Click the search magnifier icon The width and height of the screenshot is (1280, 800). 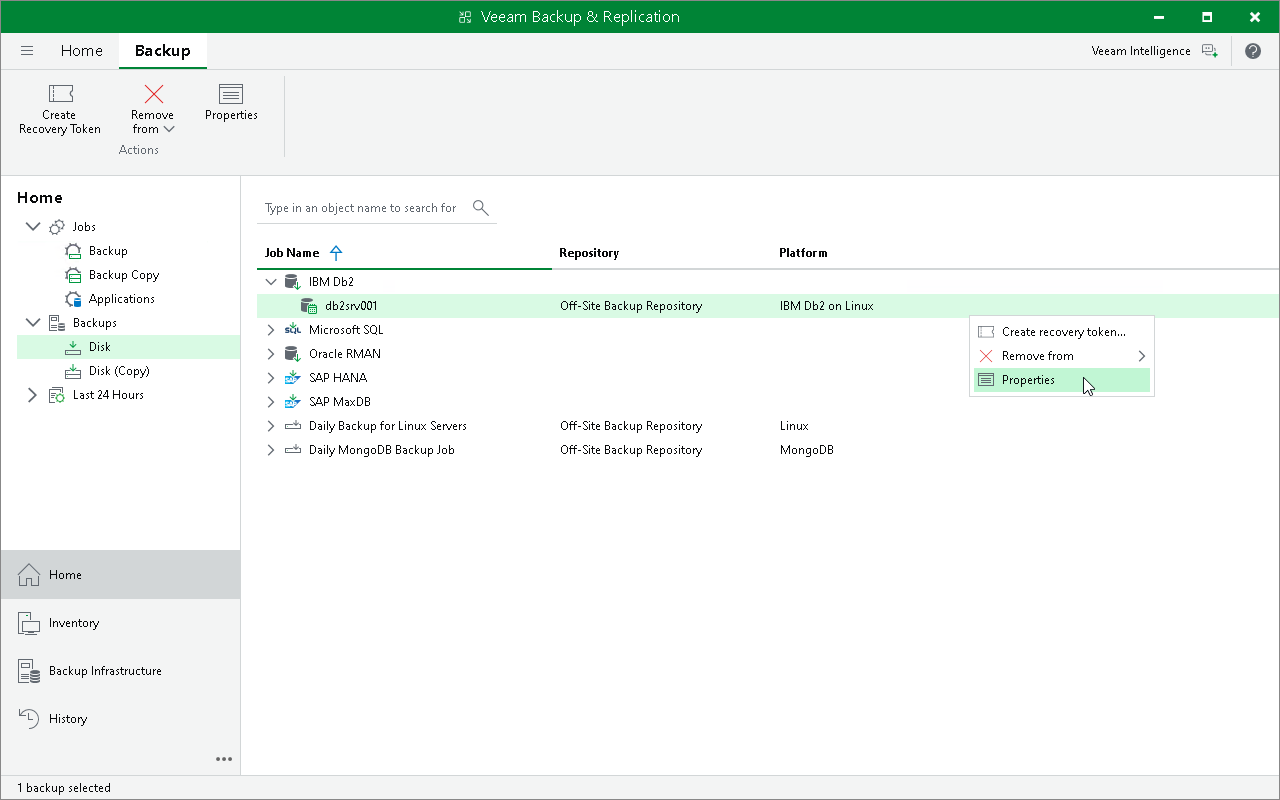481,208
